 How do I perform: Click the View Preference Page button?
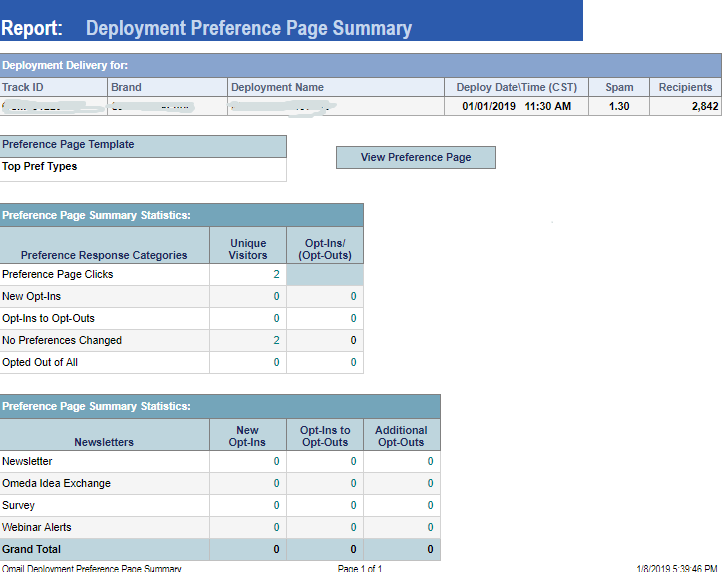coord(415,158)
